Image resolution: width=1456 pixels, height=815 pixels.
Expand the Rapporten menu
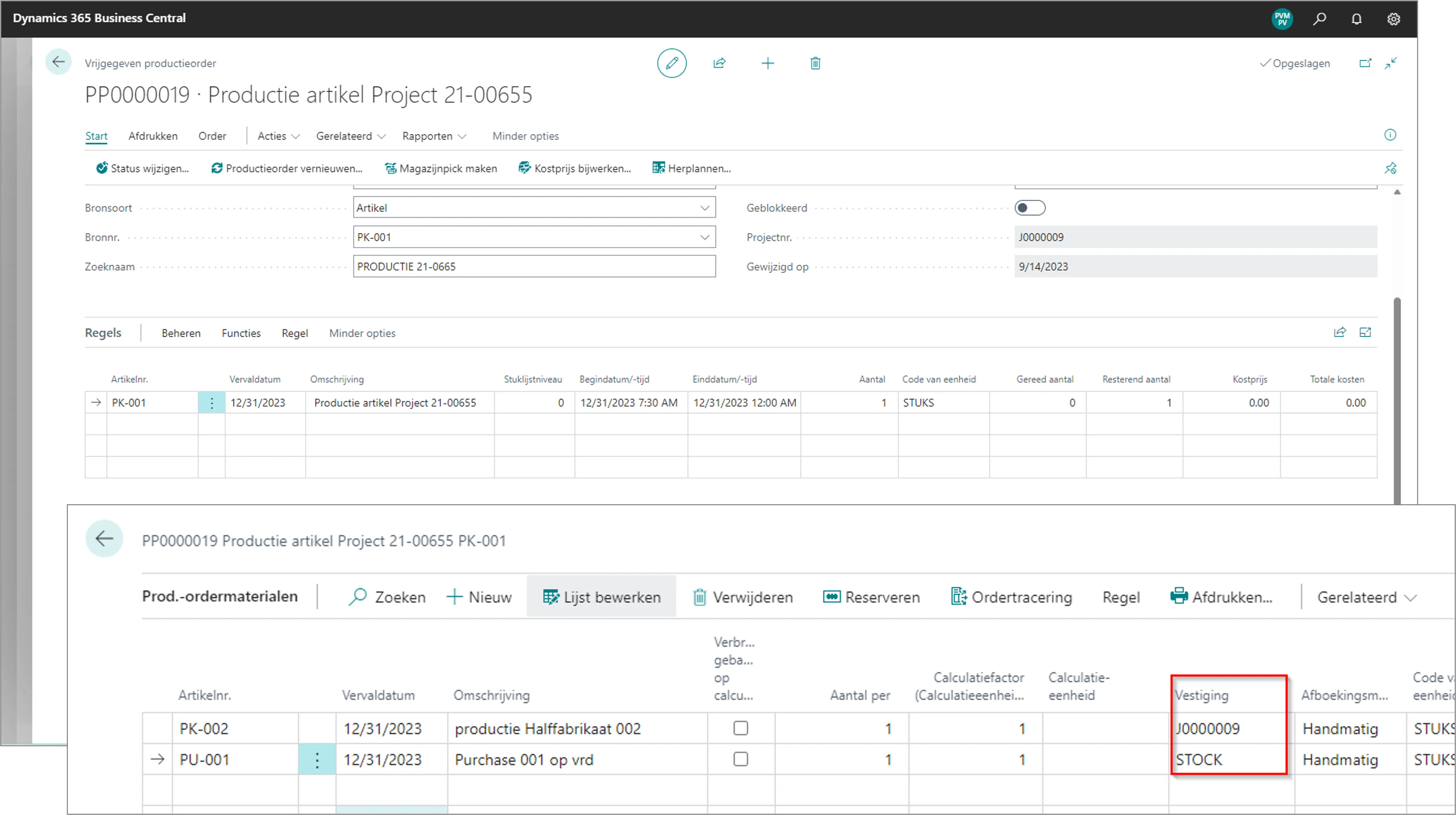pos(434,136)
